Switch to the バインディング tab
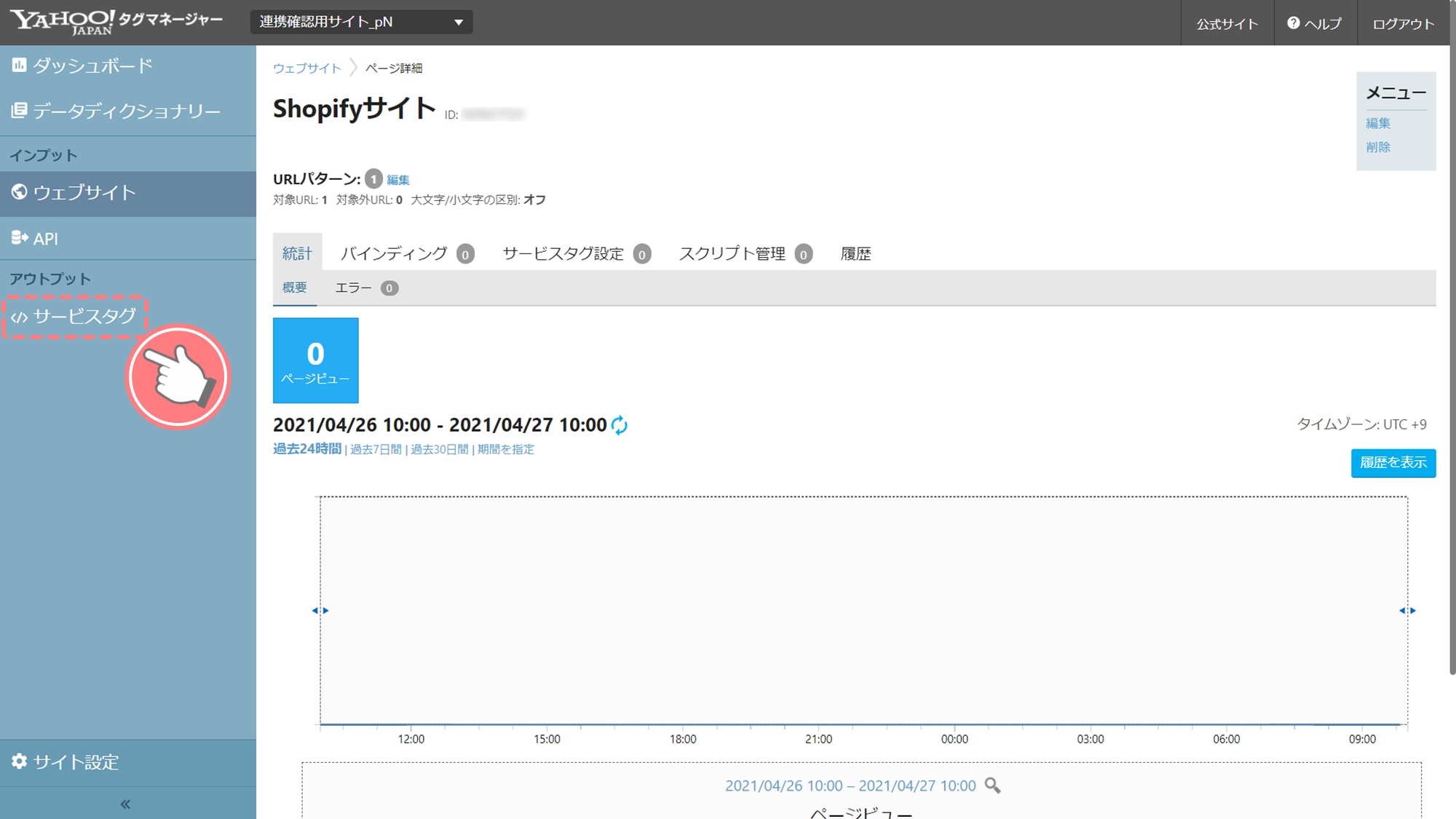 pos(407,254)
